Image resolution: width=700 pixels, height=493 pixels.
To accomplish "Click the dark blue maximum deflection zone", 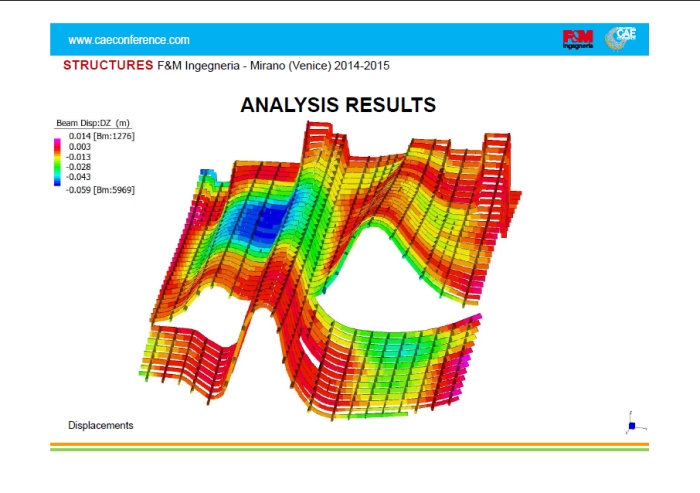I will click(268, 218).
